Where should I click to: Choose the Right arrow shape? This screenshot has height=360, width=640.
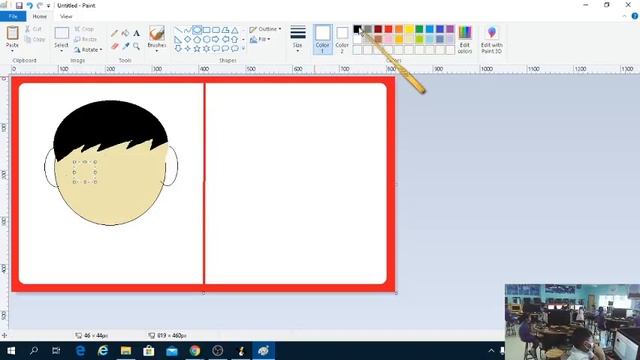[x=216, y=40]
